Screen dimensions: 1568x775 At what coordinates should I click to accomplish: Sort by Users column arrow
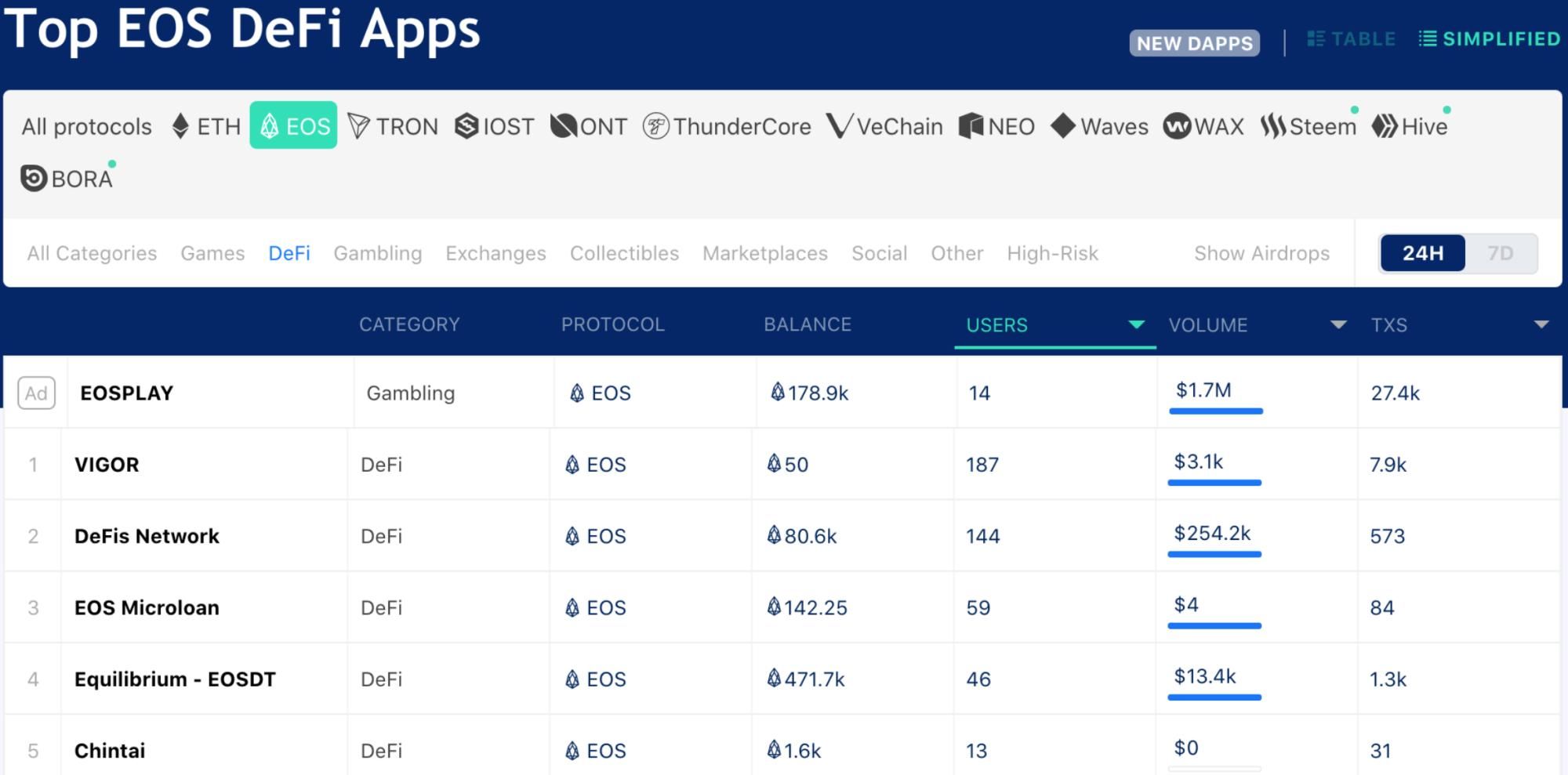coord(1136,324)
